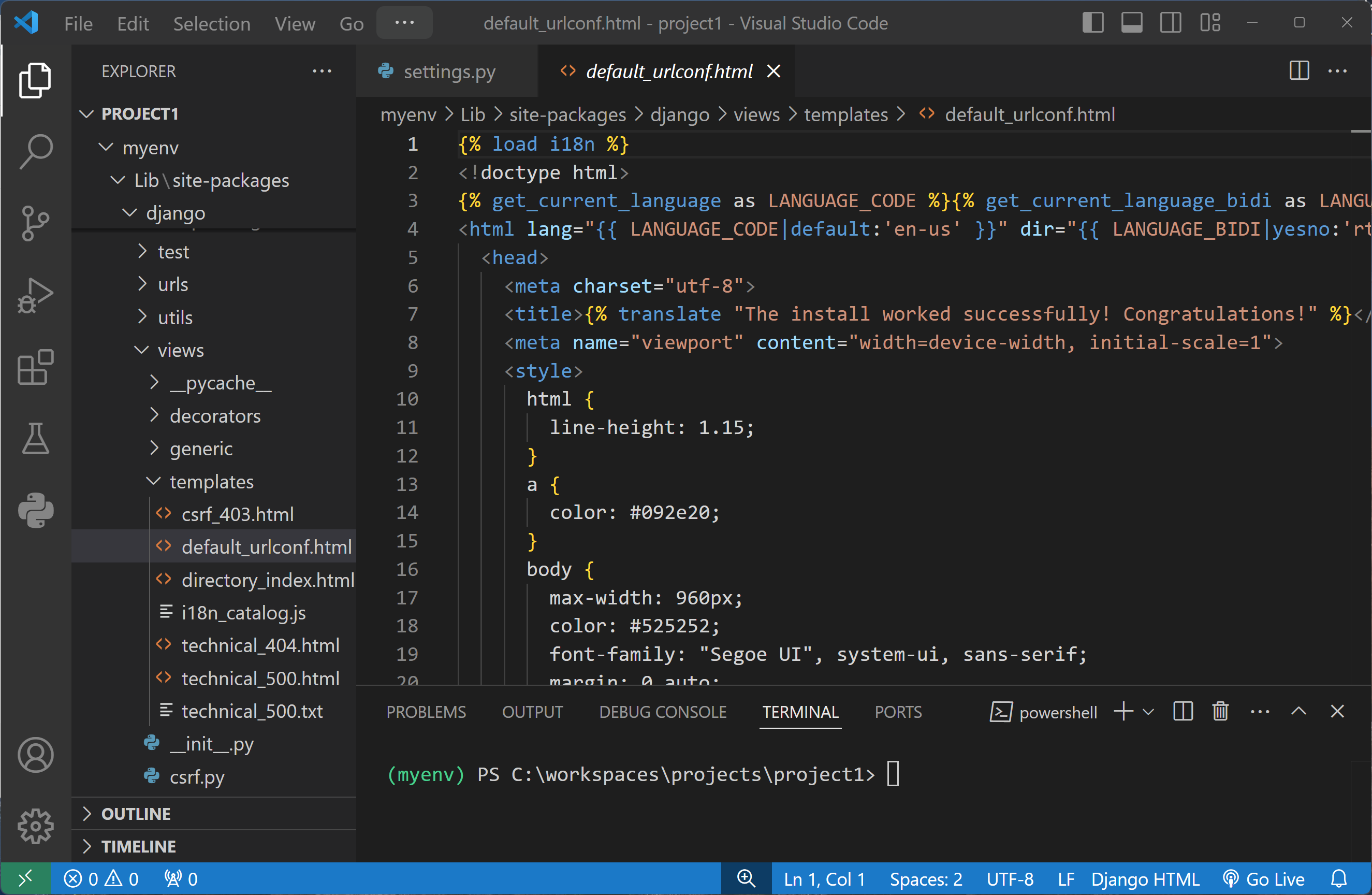Screen dimensions: 1372x895
Task: Click the kill terminal trash icon
Action: click(1220, 712)
